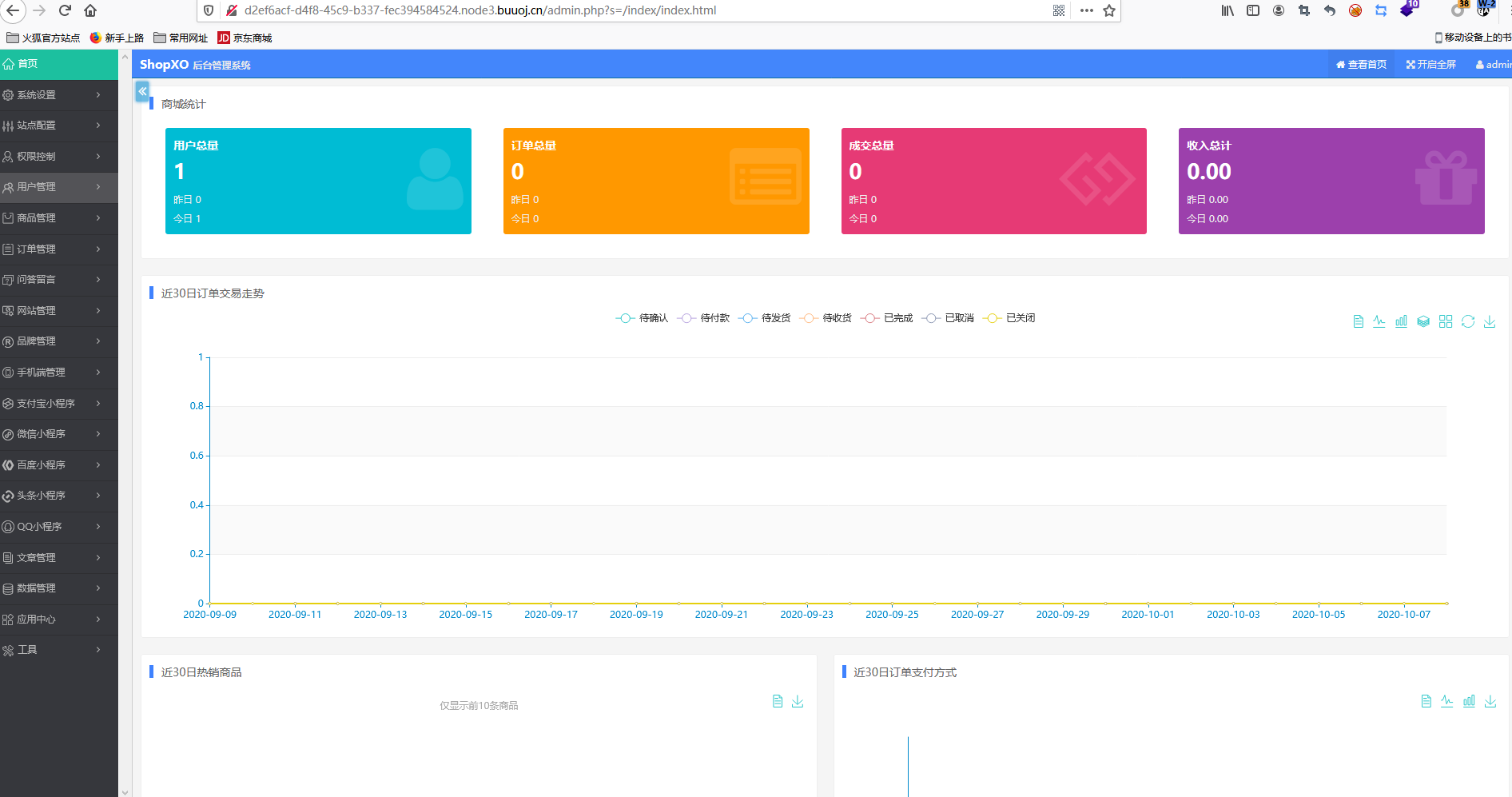The height and width of the screenshot is (797, 1512).
Task: Open page actions three-dot menu
Action: 1086,10
